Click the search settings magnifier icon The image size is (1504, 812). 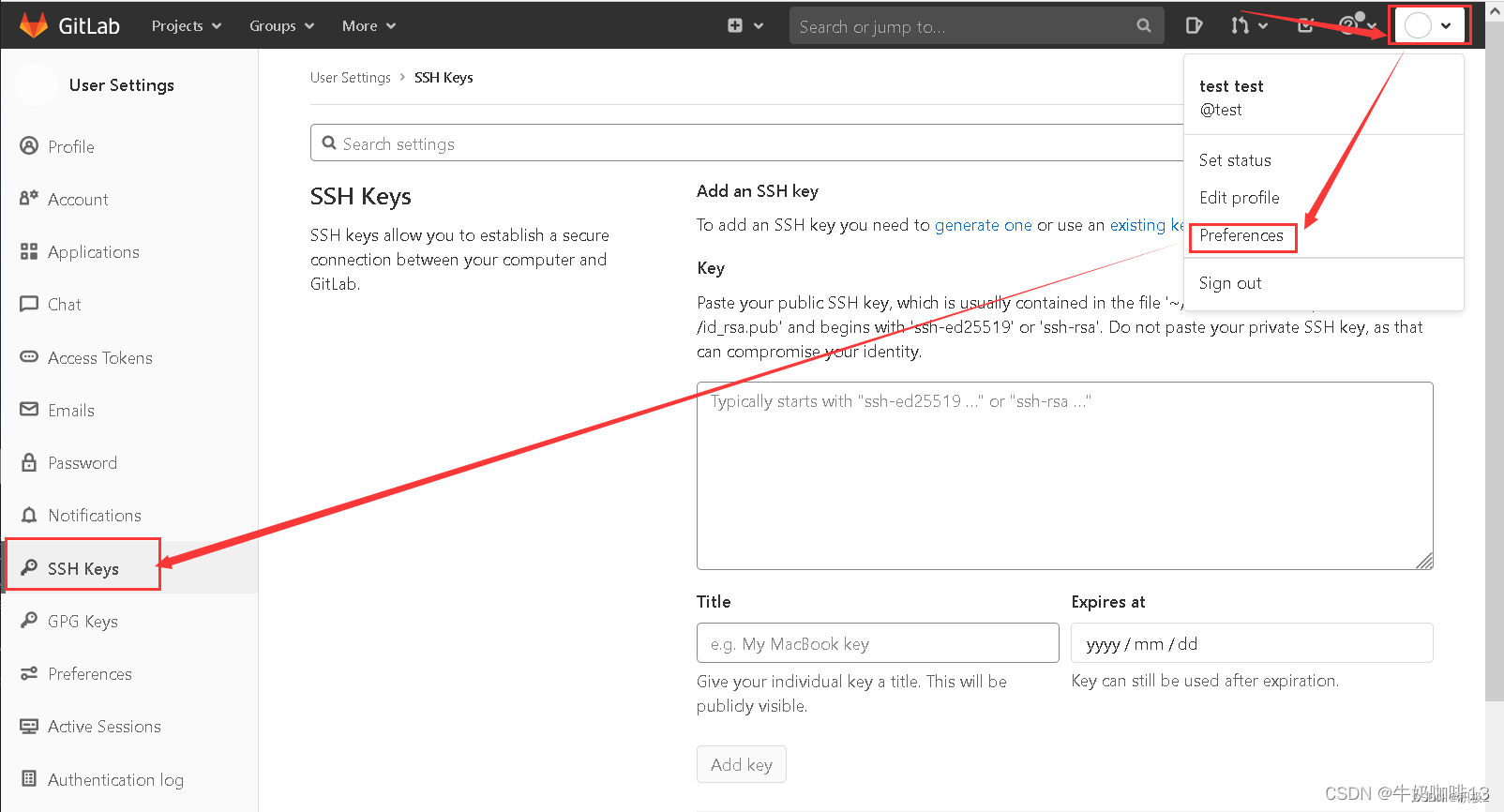pyautogui.click(x=329, y=143)
